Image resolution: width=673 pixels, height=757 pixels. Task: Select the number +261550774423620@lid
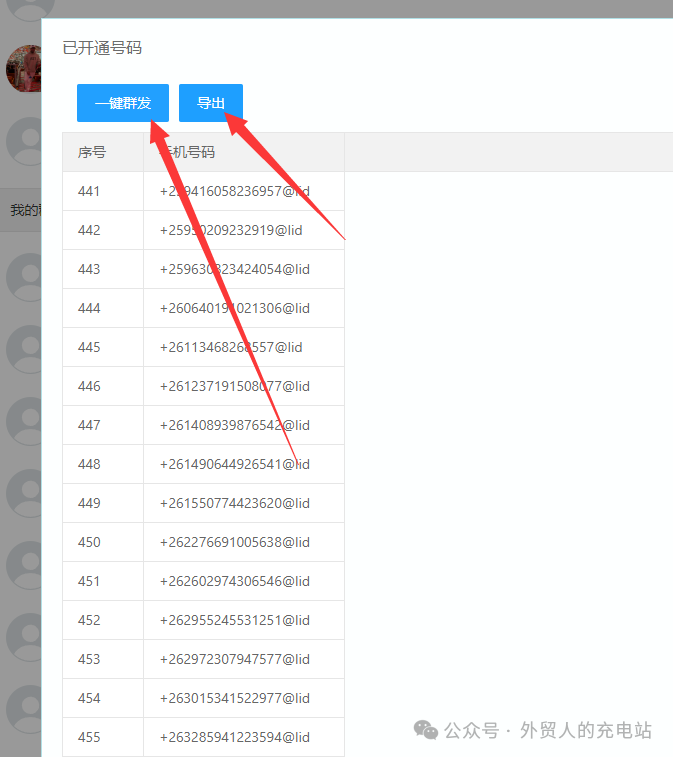pyautogui.click(x=235, y=504)
